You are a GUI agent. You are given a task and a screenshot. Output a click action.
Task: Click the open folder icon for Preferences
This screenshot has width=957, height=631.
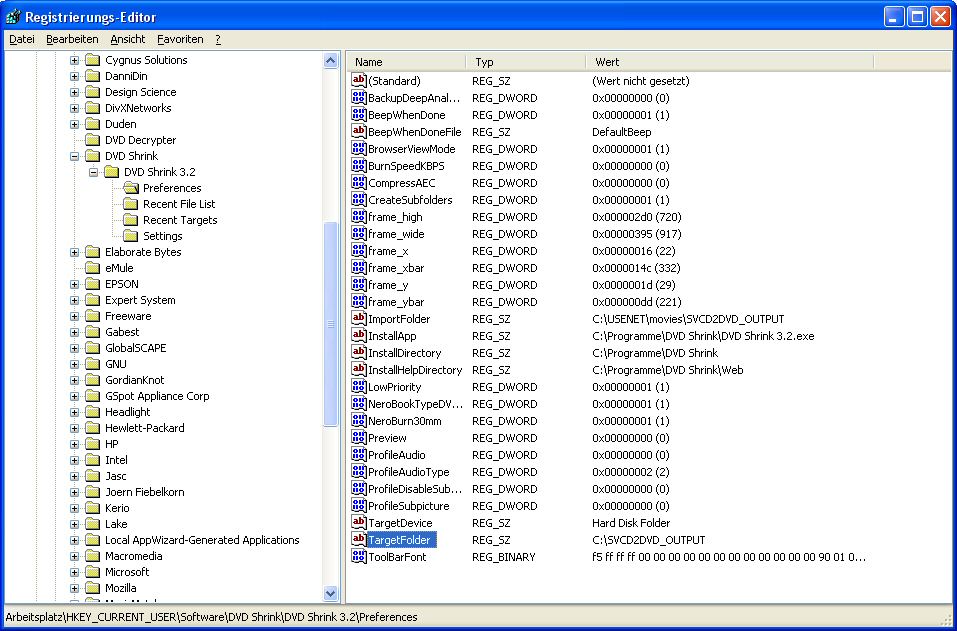(x=131, y=188)
